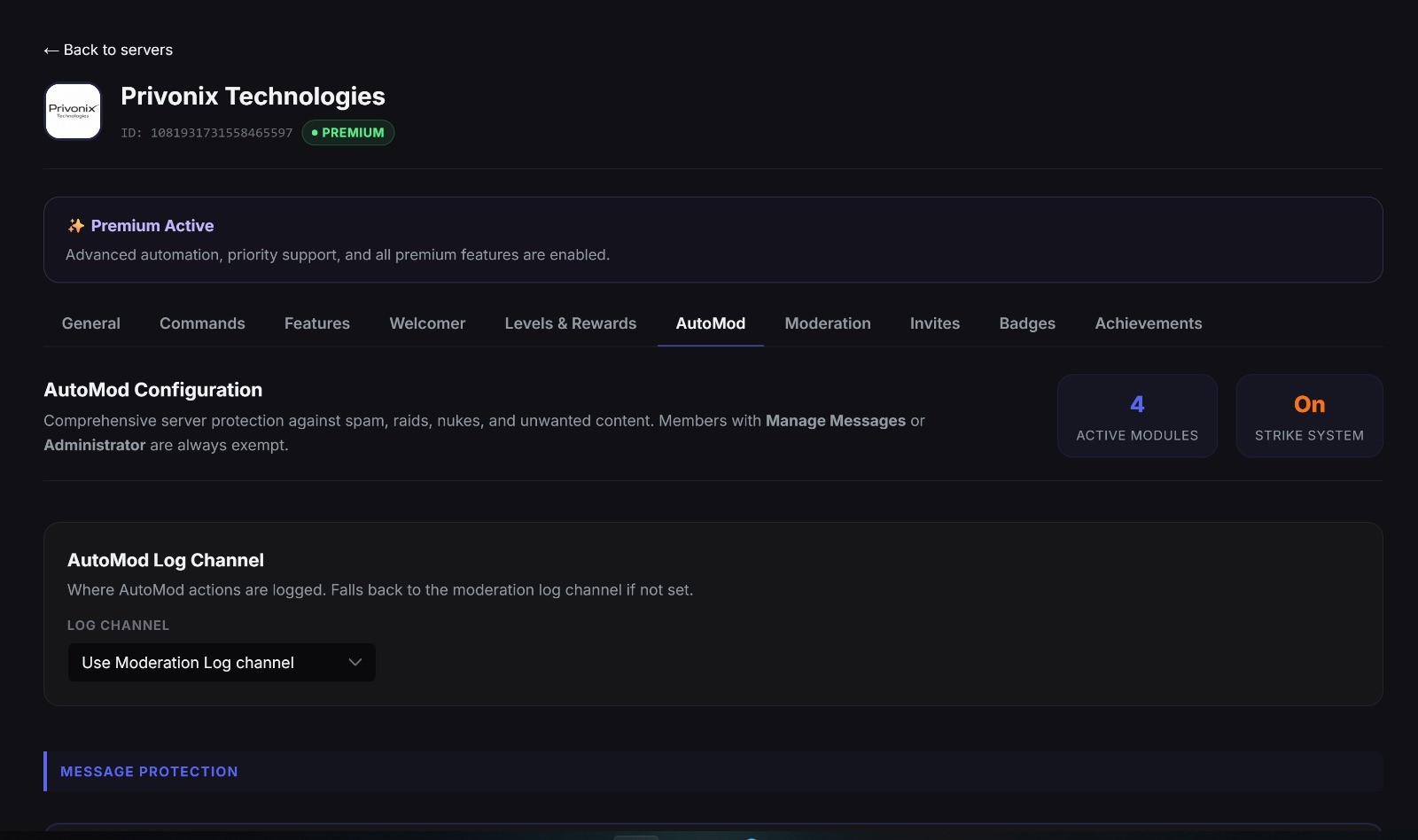Switch to the Features tab
Image resolution: width=1418 pixels, height=840 pixels.
[316, 323]
